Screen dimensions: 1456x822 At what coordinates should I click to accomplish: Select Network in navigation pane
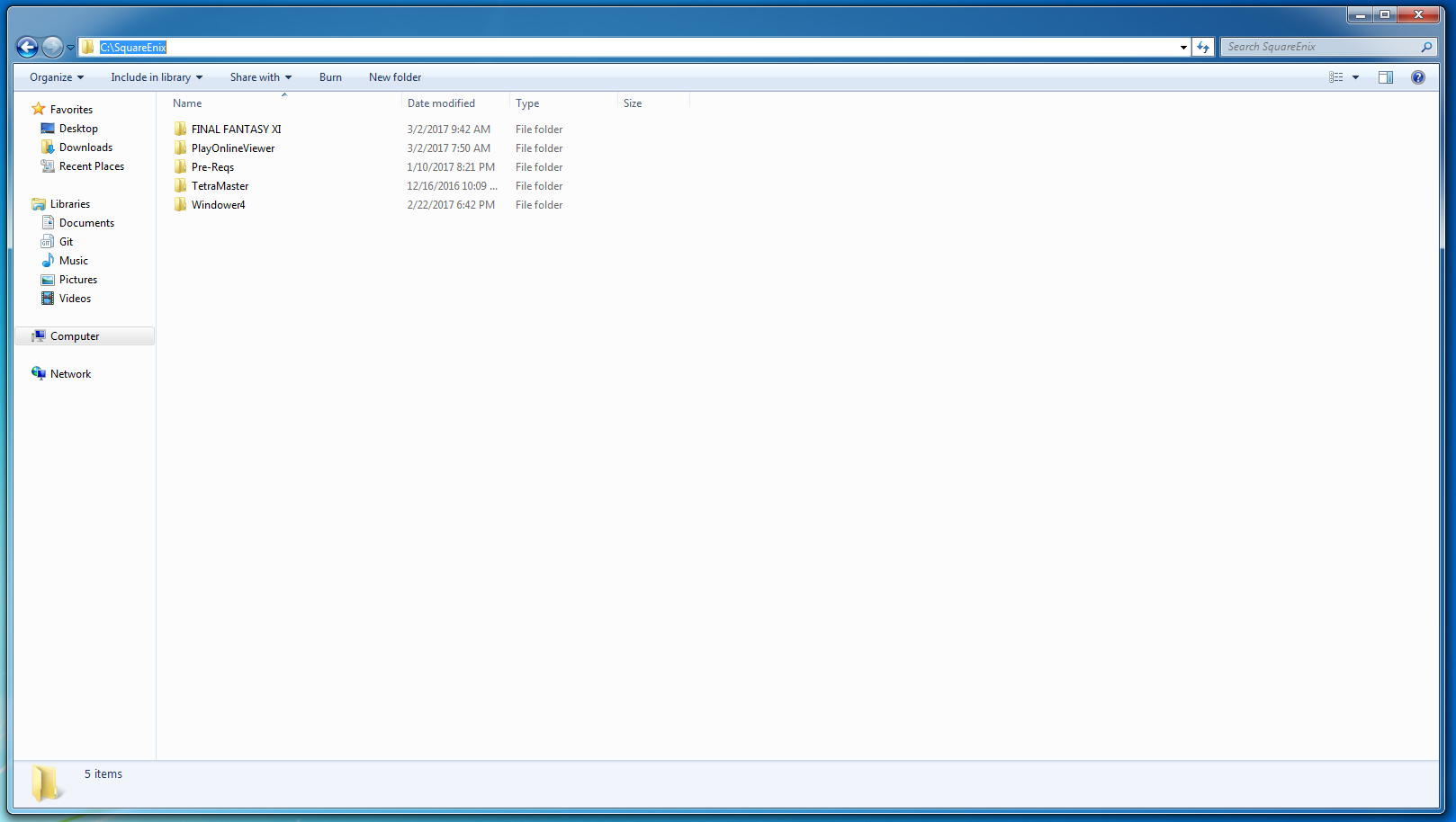tap(70, 374)
